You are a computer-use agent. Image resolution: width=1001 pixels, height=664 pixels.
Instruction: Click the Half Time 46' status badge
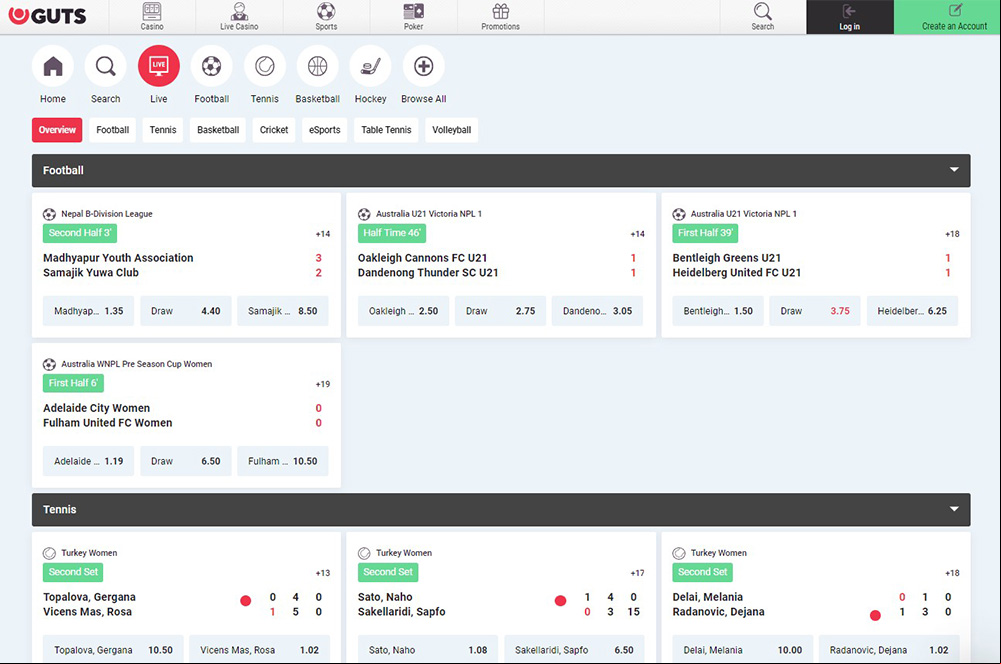[x=391, y=233]
